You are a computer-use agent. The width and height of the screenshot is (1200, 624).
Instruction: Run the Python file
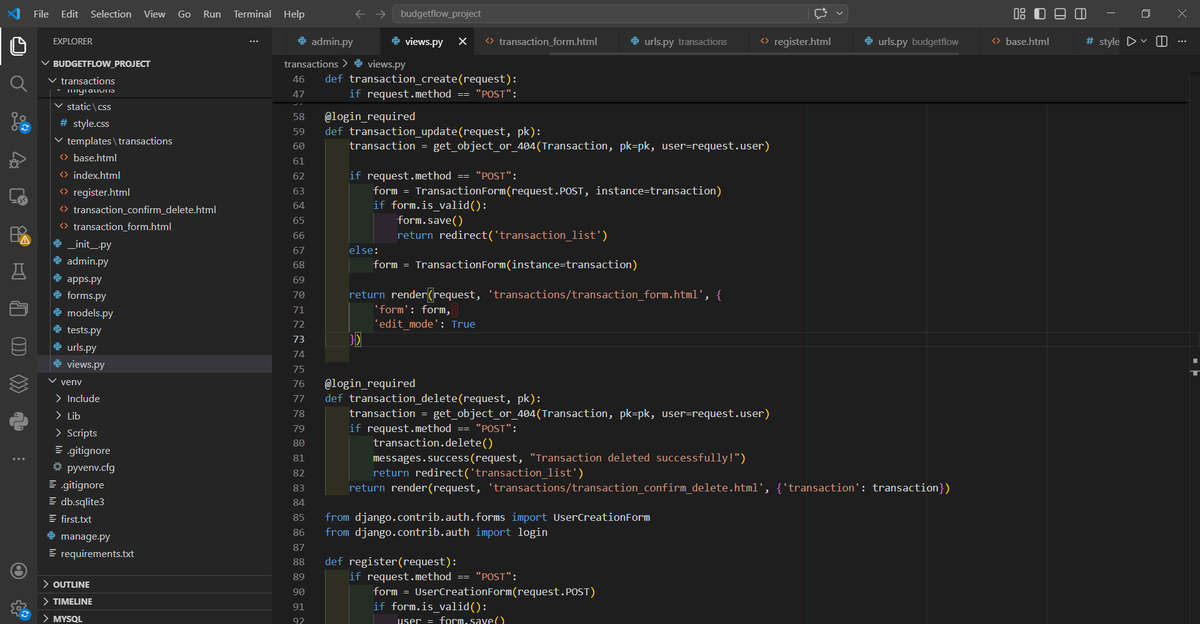1131,42
